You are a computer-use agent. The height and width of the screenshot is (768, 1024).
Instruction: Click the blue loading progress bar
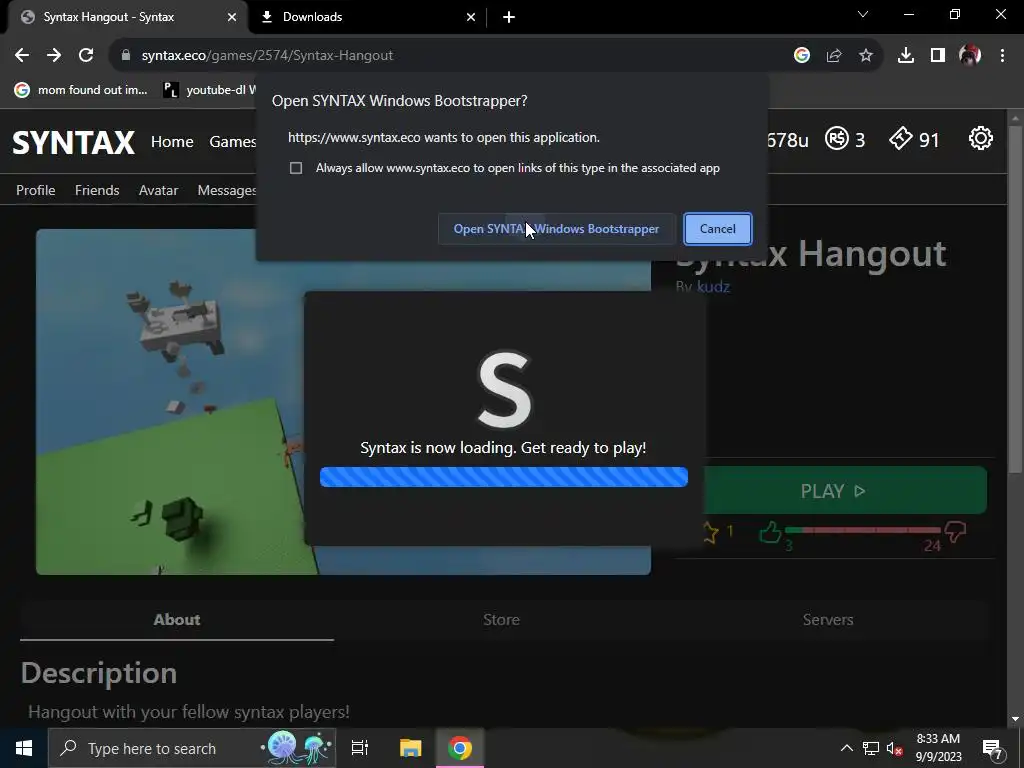(x=504, y=477)
